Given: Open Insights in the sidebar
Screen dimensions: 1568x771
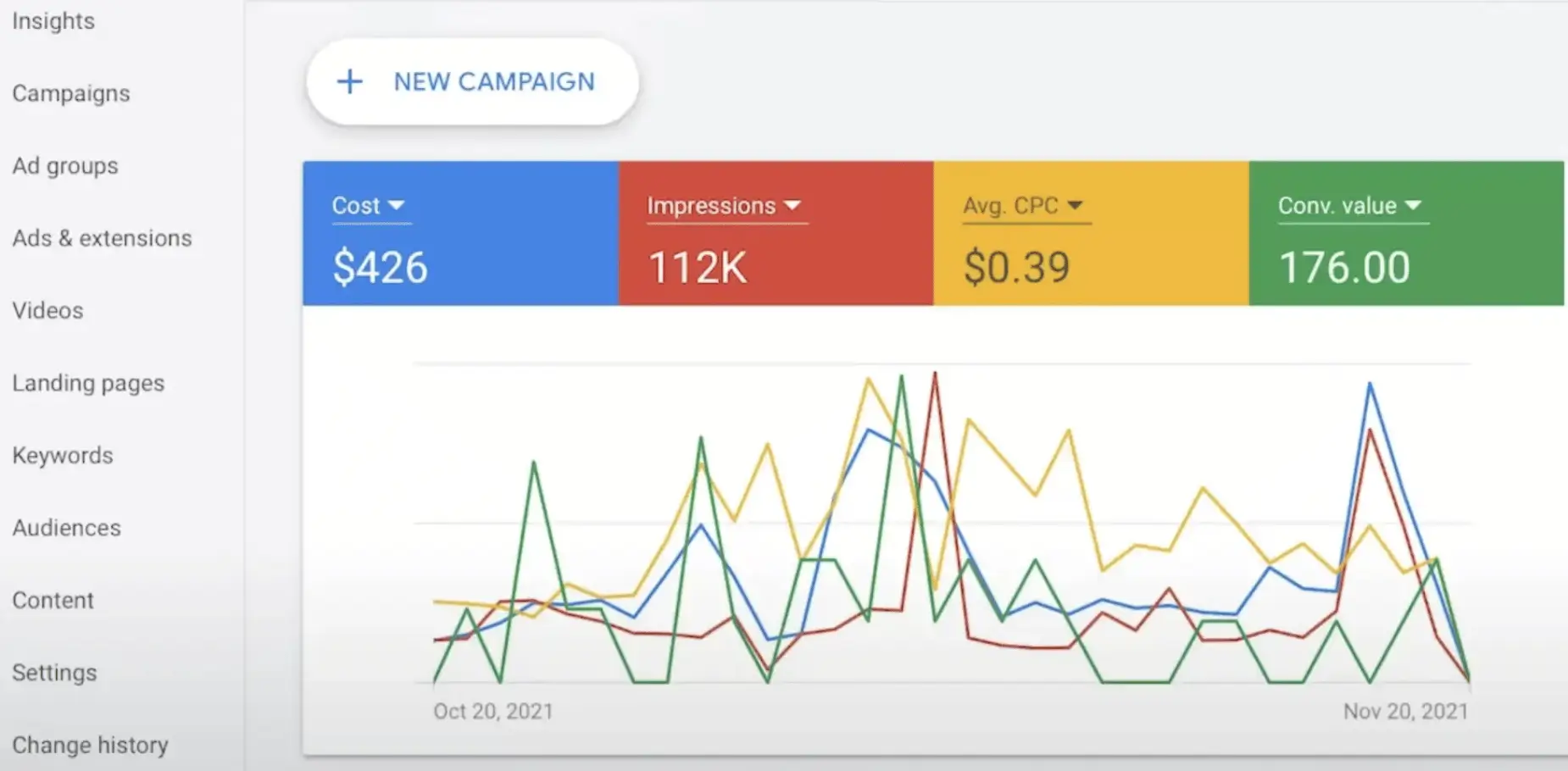Looking at the screenshot, I should (53, 21).
